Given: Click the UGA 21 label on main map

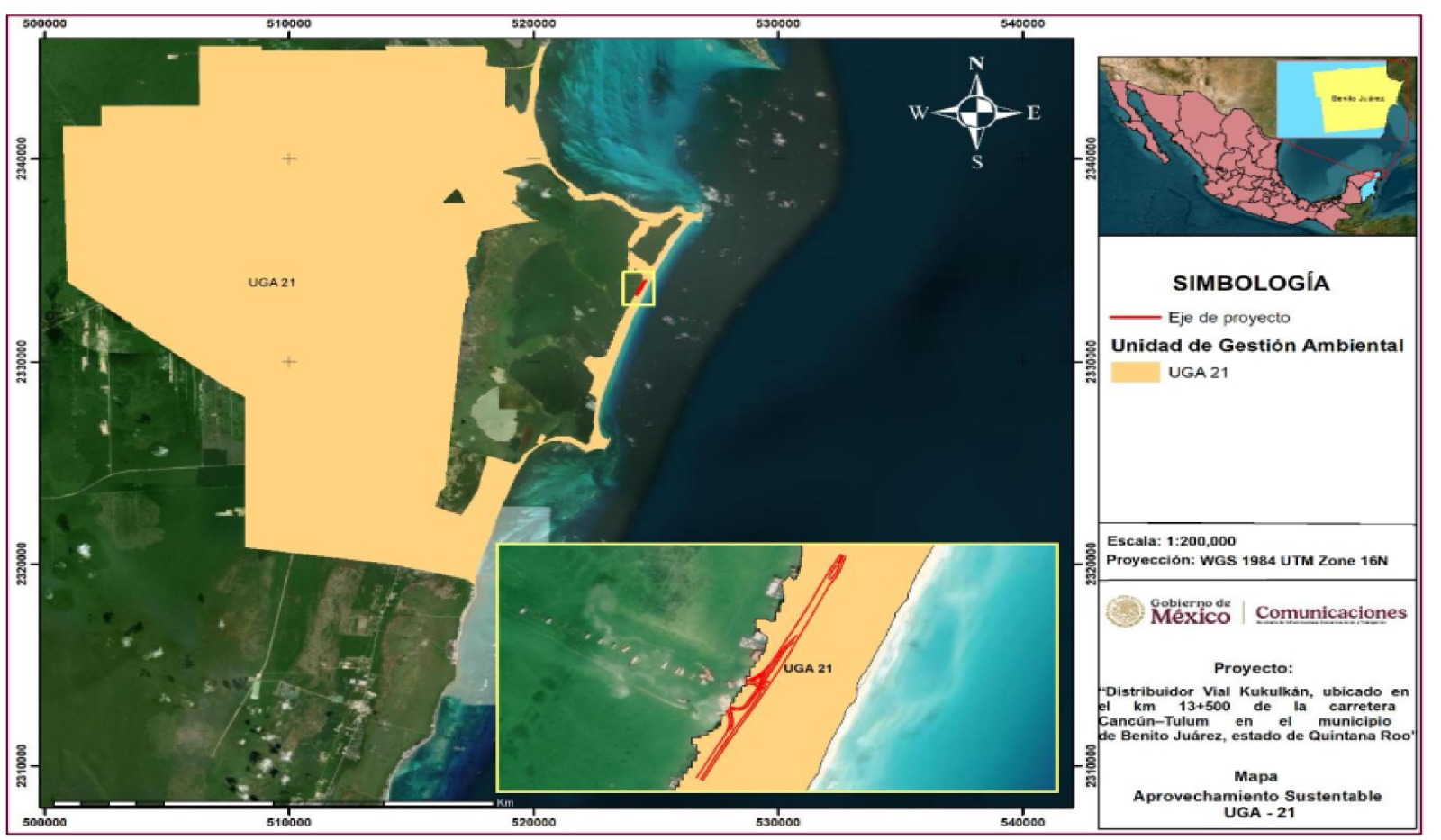Looking at the screenshot, I should click(271, 283).
